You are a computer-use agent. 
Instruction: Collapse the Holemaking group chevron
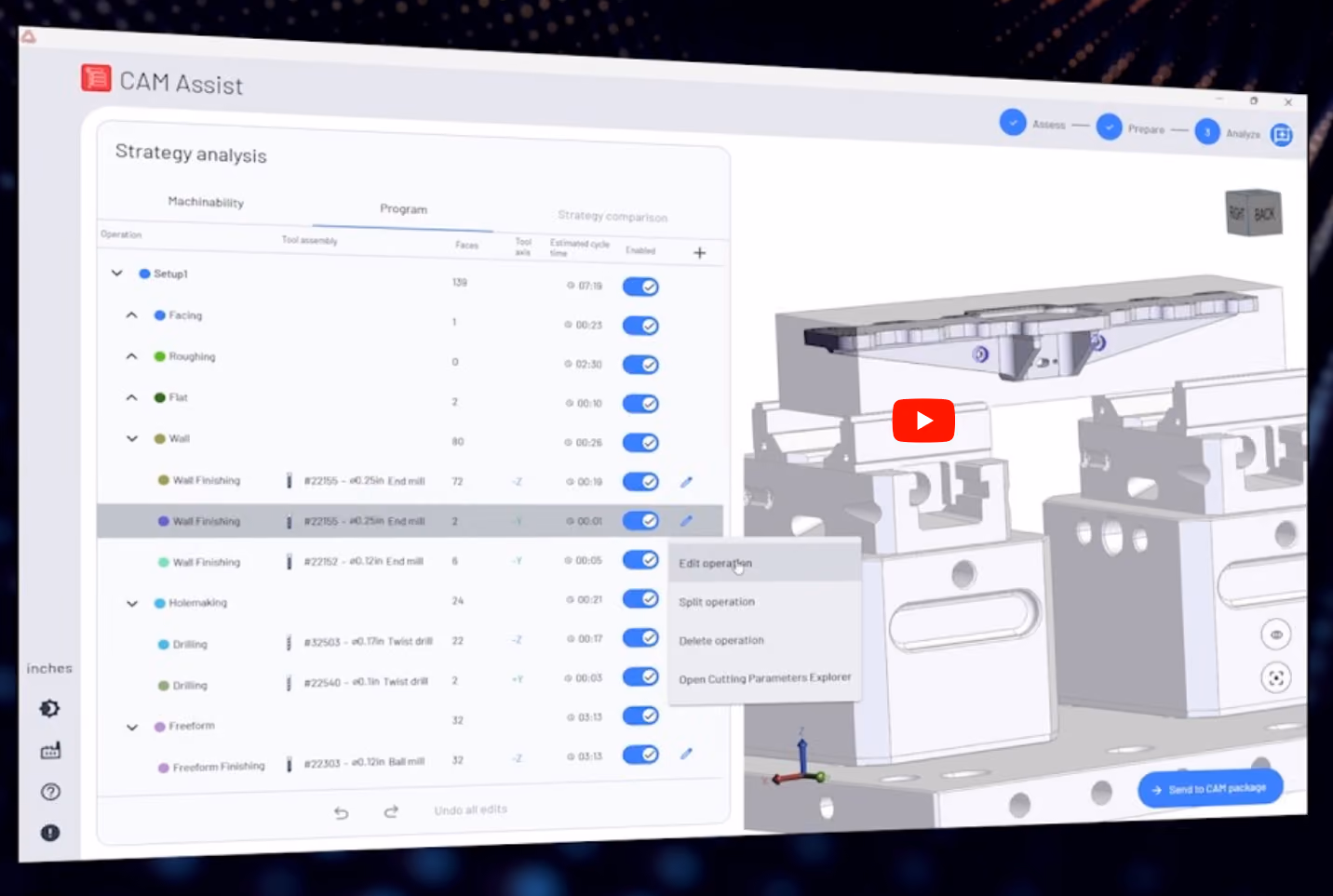coord(131,604)
